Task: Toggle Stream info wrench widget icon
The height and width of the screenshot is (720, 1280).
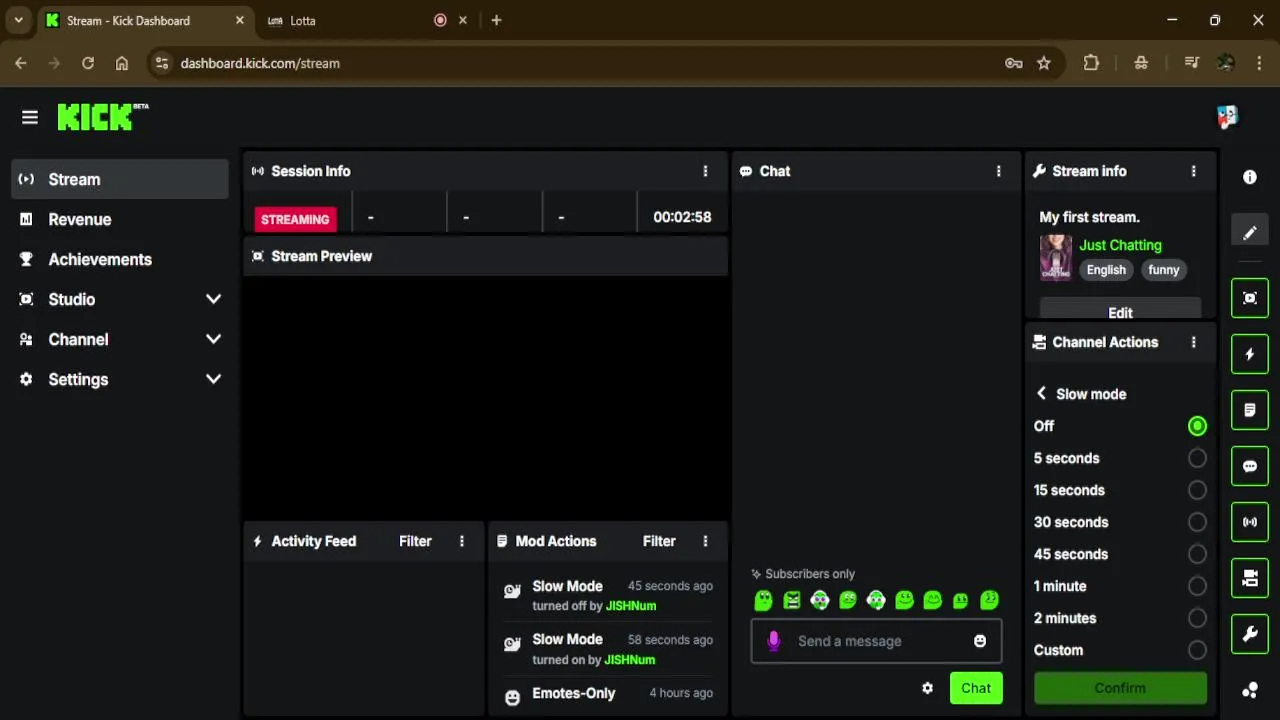Action: 1250,634
